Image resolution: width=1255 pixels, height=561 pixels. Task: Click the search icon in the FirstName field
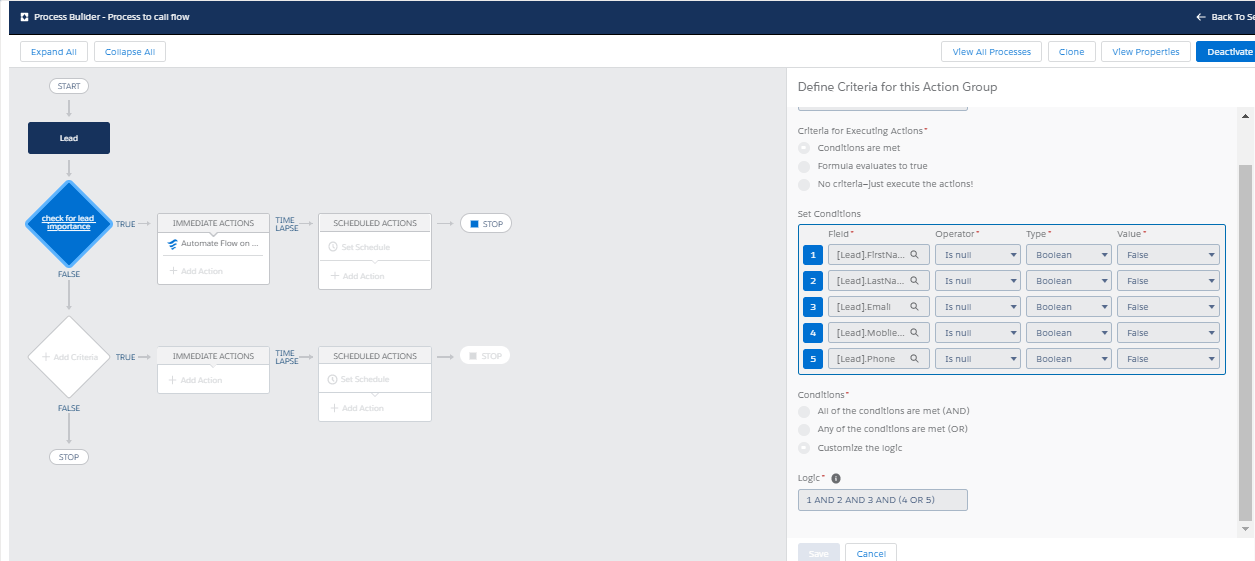point(914,255)
